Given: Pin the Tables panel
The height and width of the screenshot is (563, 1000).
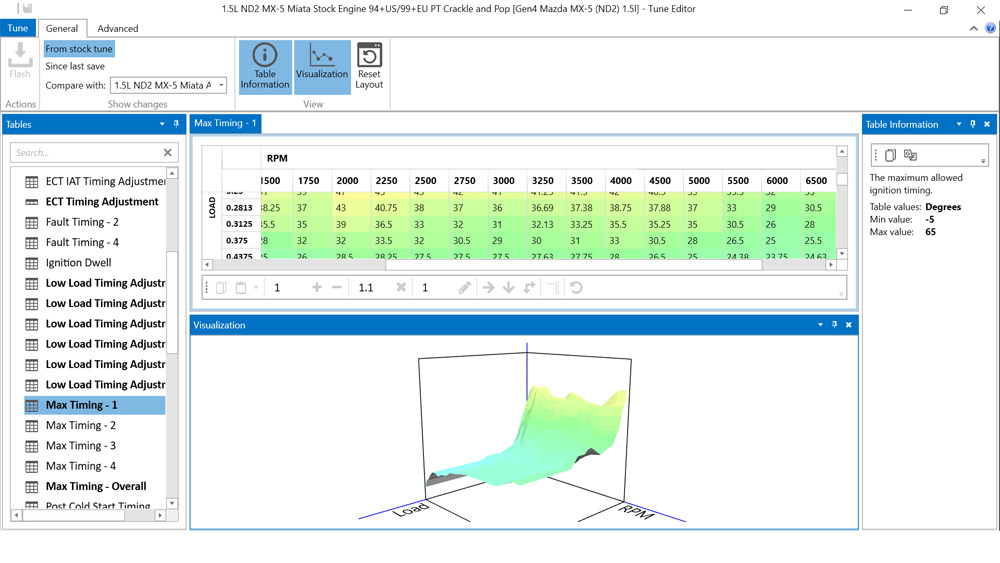Looking at the screenshot, I should (x=176, y=124).
